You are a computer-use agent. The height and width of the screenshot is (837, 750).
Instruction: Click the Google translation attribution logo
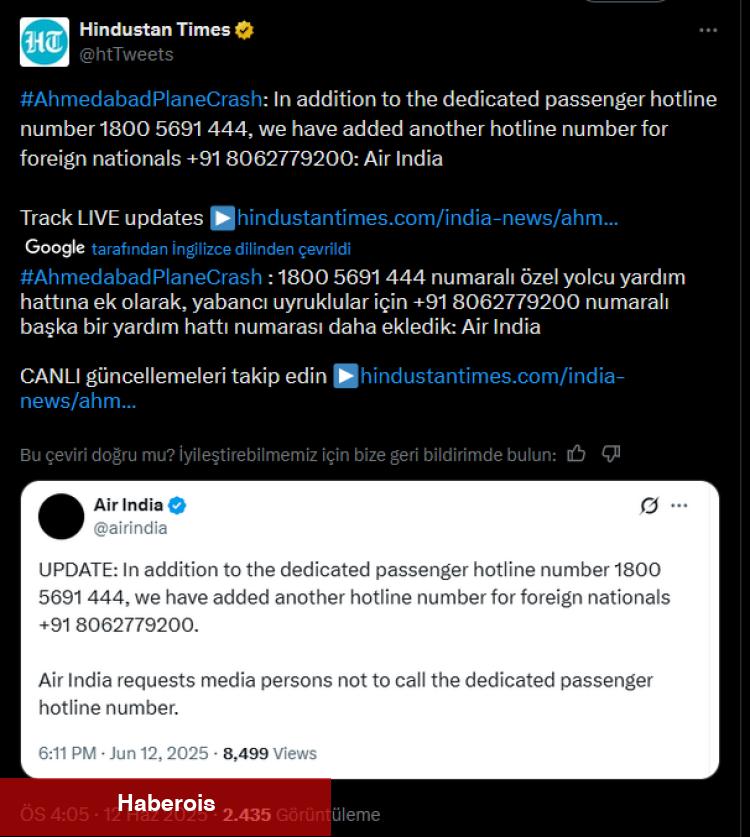(55, 247)
